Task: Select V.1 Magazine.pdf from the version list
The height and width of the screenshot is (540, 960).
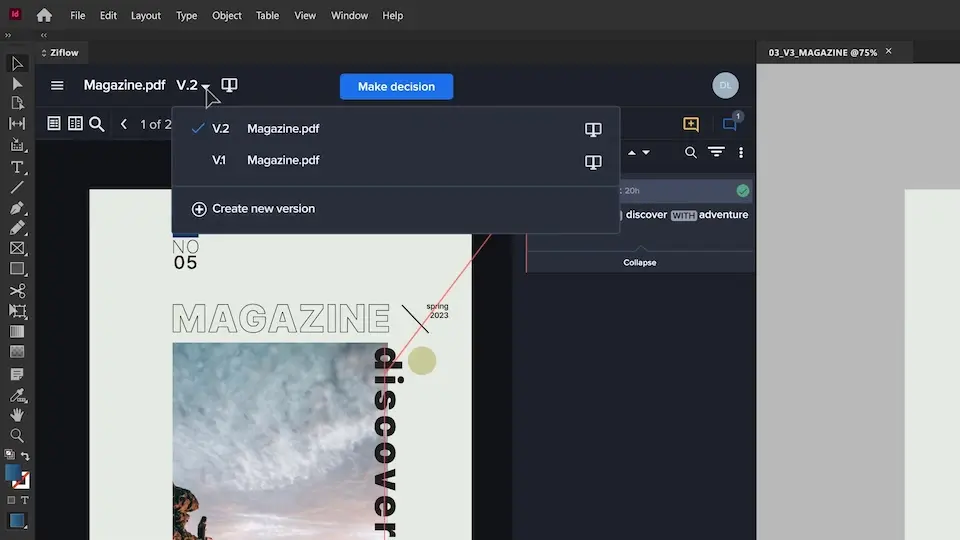Action: 283,160
